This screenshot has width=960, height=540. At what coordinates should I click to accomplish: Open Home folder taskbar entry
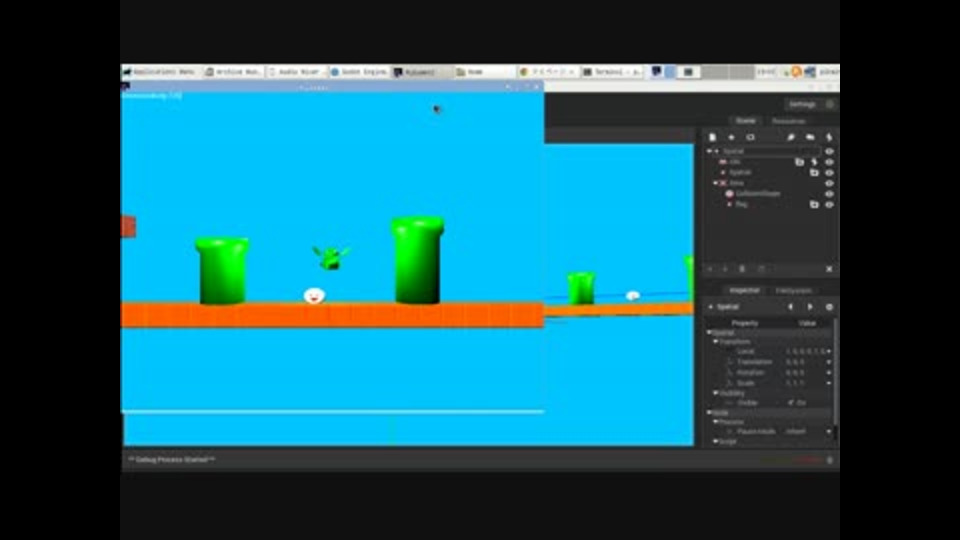486,72
